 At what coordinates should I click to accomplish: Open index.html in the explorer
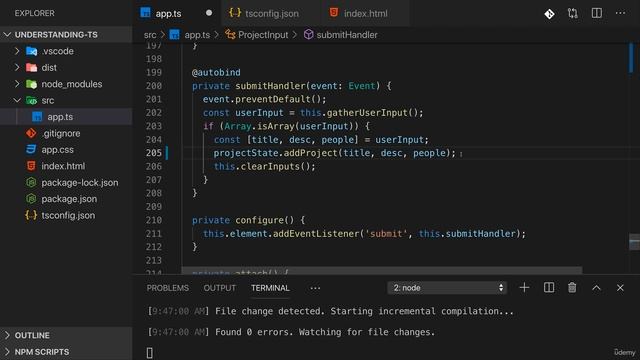(x=66, y=166)
